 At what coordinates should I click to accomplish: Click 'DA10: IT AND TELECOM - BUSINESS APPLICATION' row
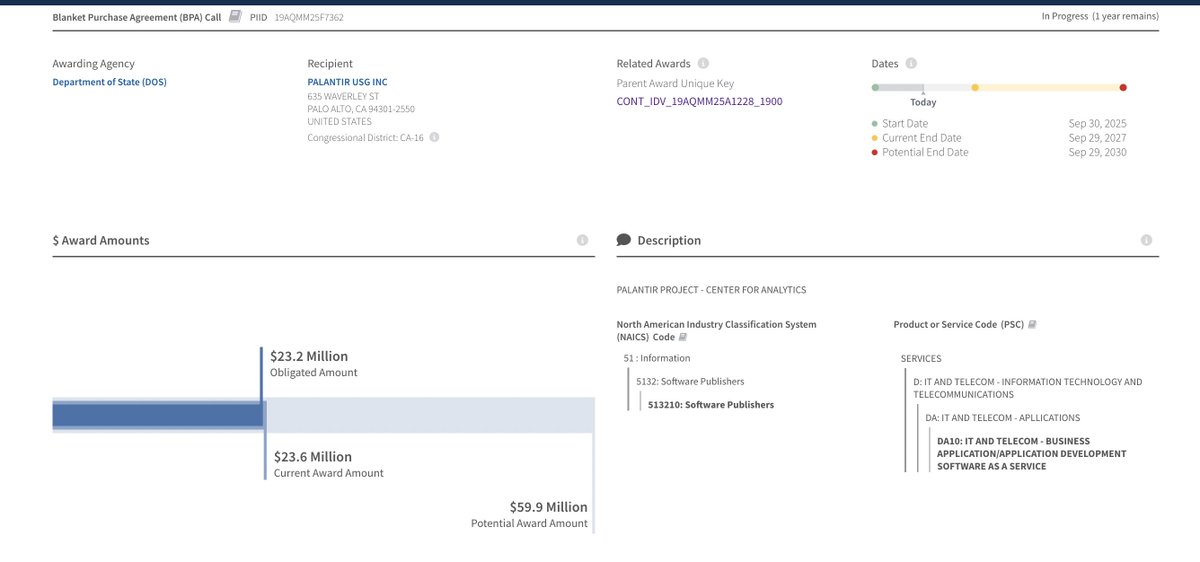pyautogui.click(x=1032, y=454)
